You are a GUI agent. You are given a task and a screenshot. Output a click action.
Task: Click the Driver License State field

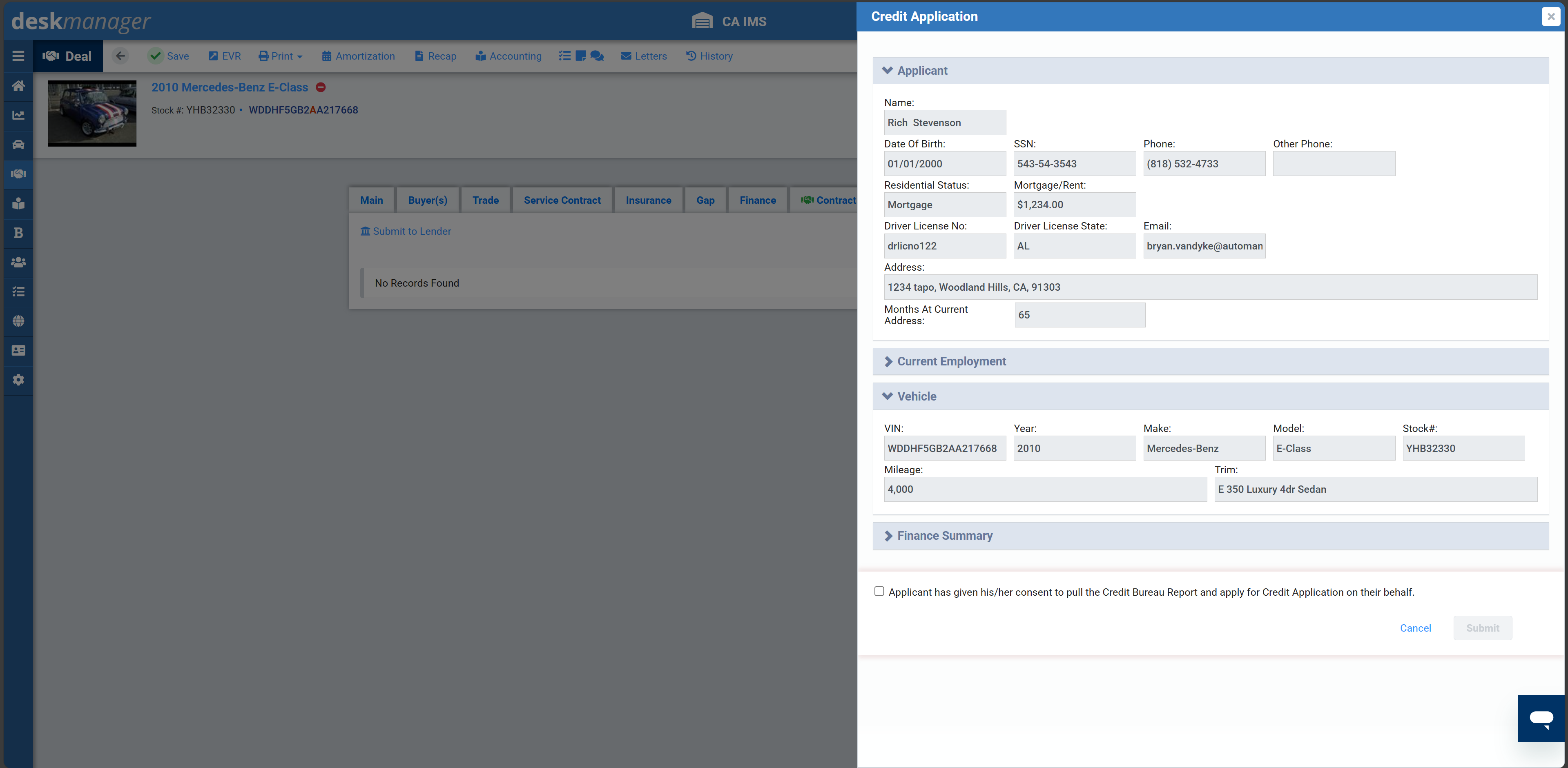pos(1074,246)
